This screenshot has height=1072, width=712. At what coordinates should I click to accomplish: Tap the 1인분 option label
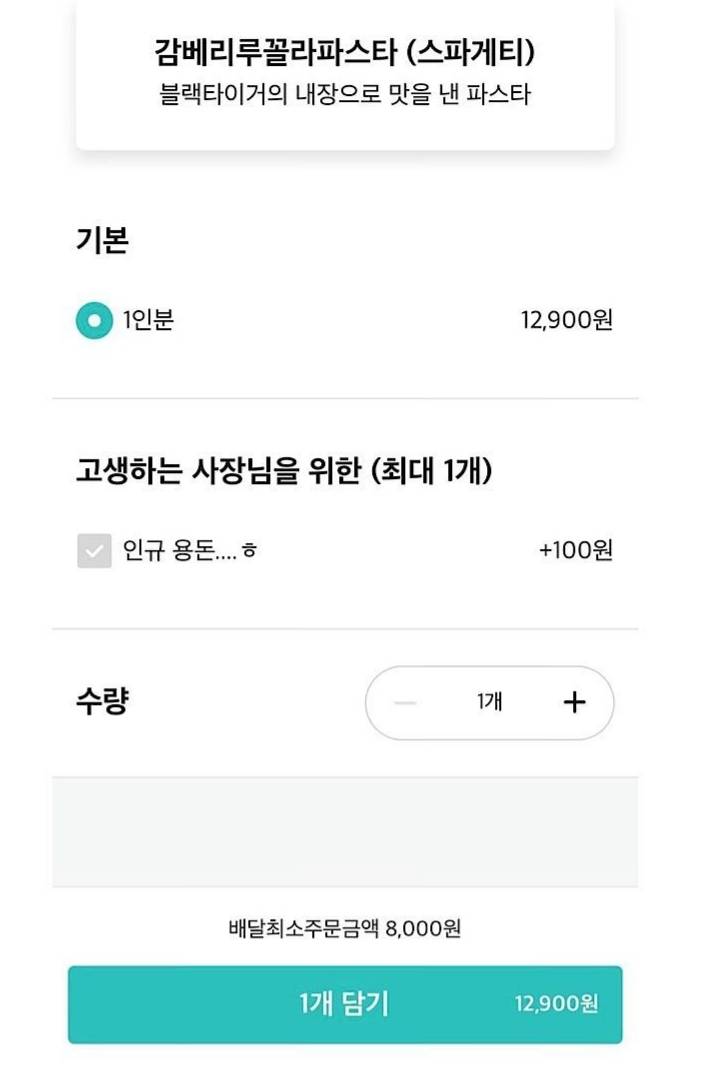coord(148,321)
